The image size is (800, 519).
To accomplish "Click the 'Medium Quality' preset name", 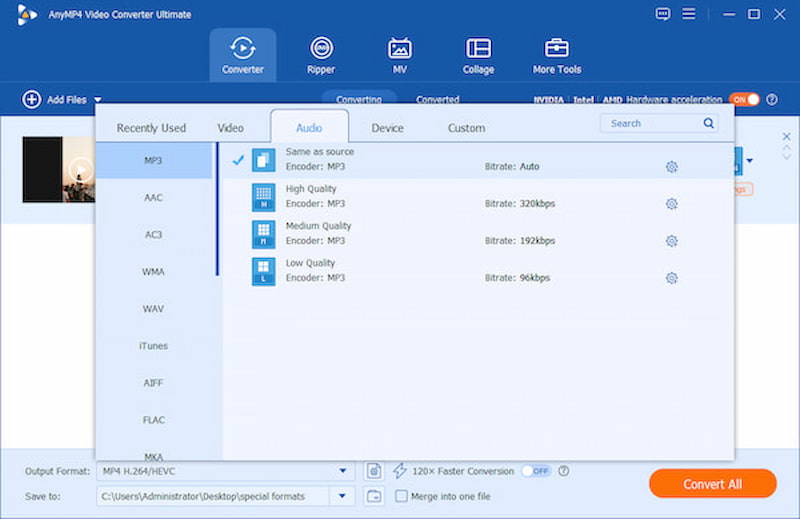I will pyautogui.click(x=318, y=226).
